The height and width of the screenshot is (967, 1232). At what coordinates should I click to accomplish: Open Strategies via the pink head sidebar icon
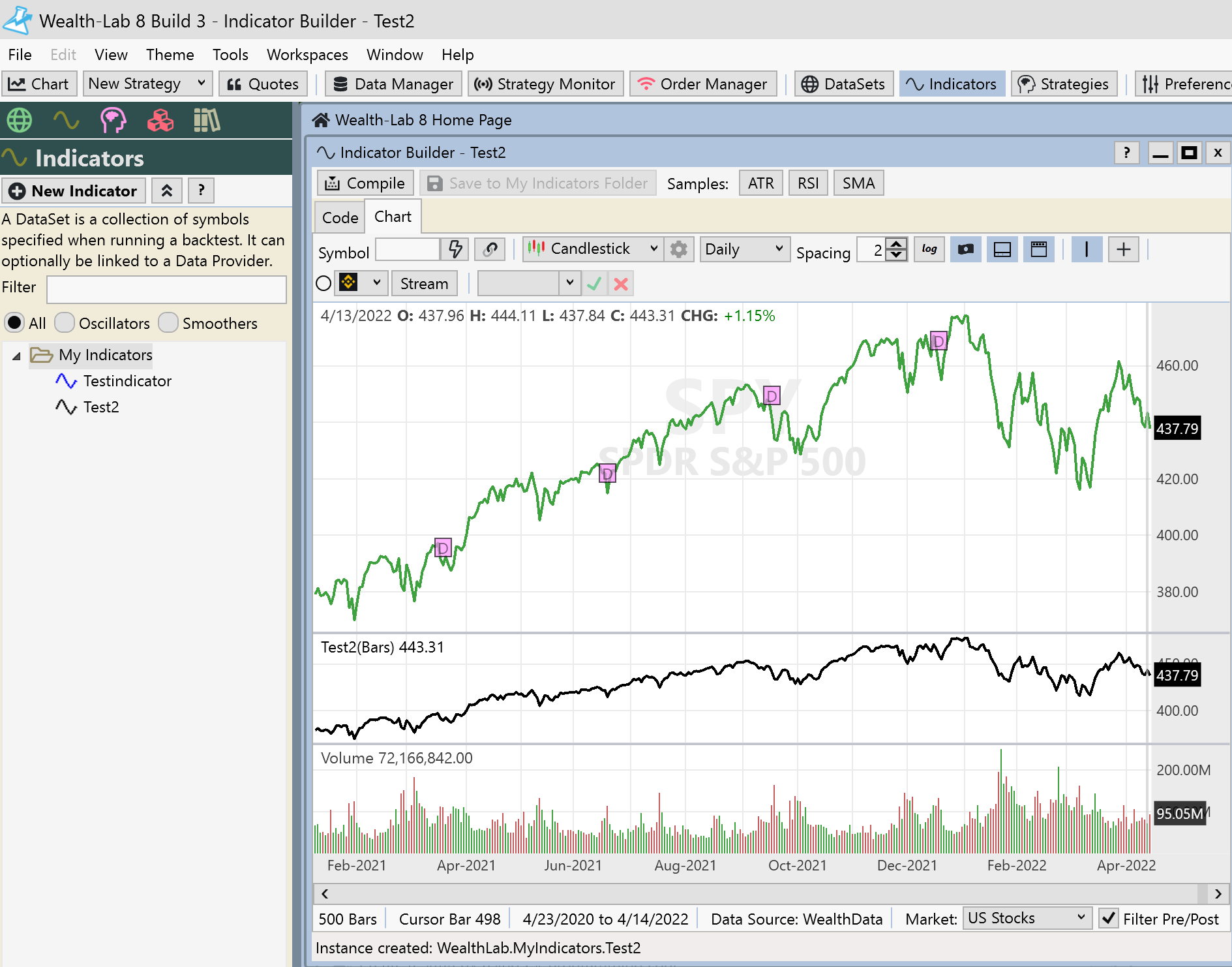[x=113, y=120]
